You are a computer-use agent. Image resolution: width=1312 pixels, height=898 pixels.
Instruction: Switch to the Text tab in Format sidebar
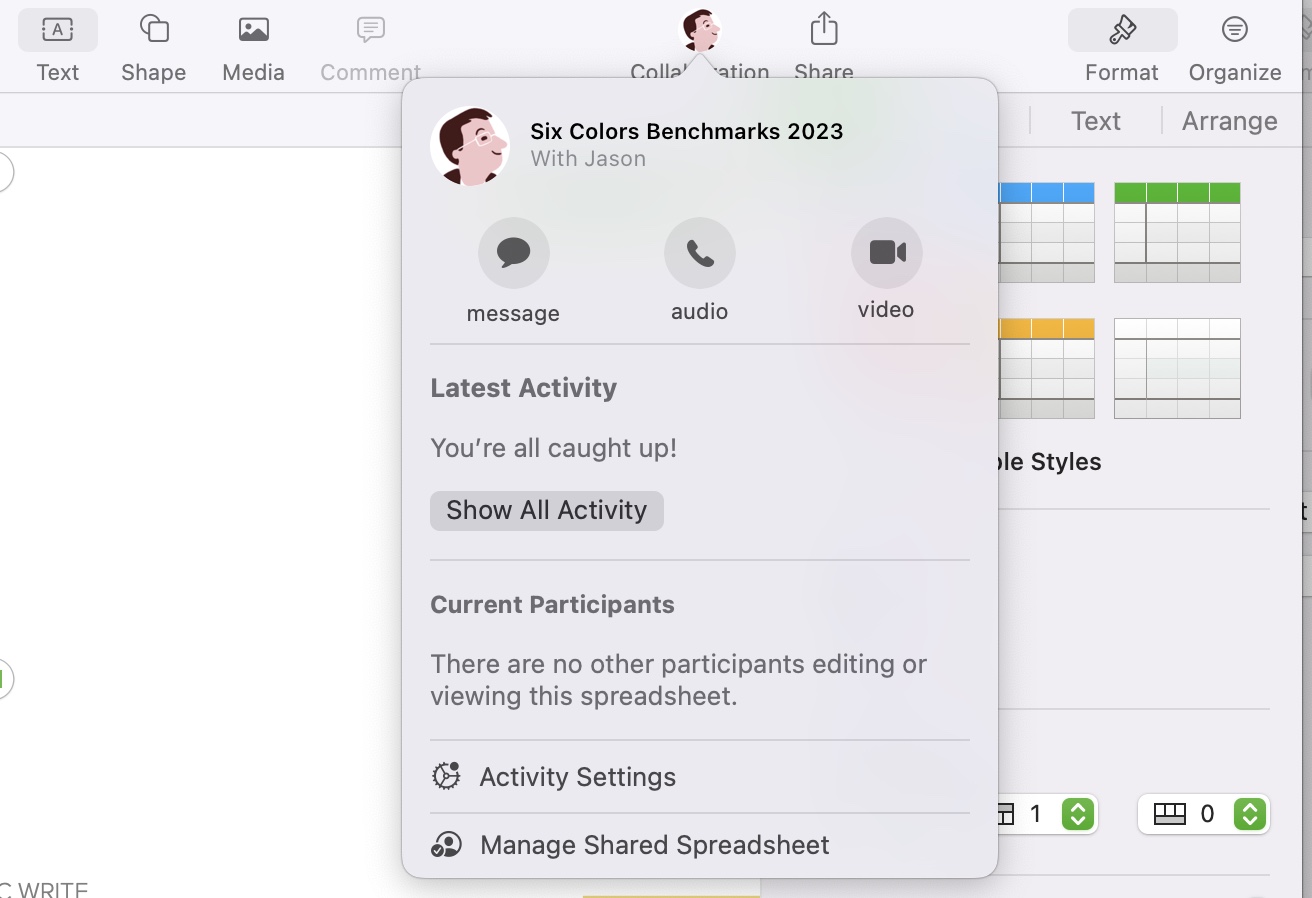(x=1096, y=121)
